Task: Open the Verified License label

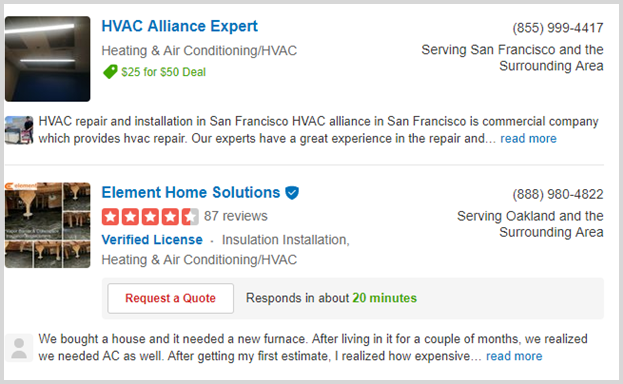Action: coord(152,240)
